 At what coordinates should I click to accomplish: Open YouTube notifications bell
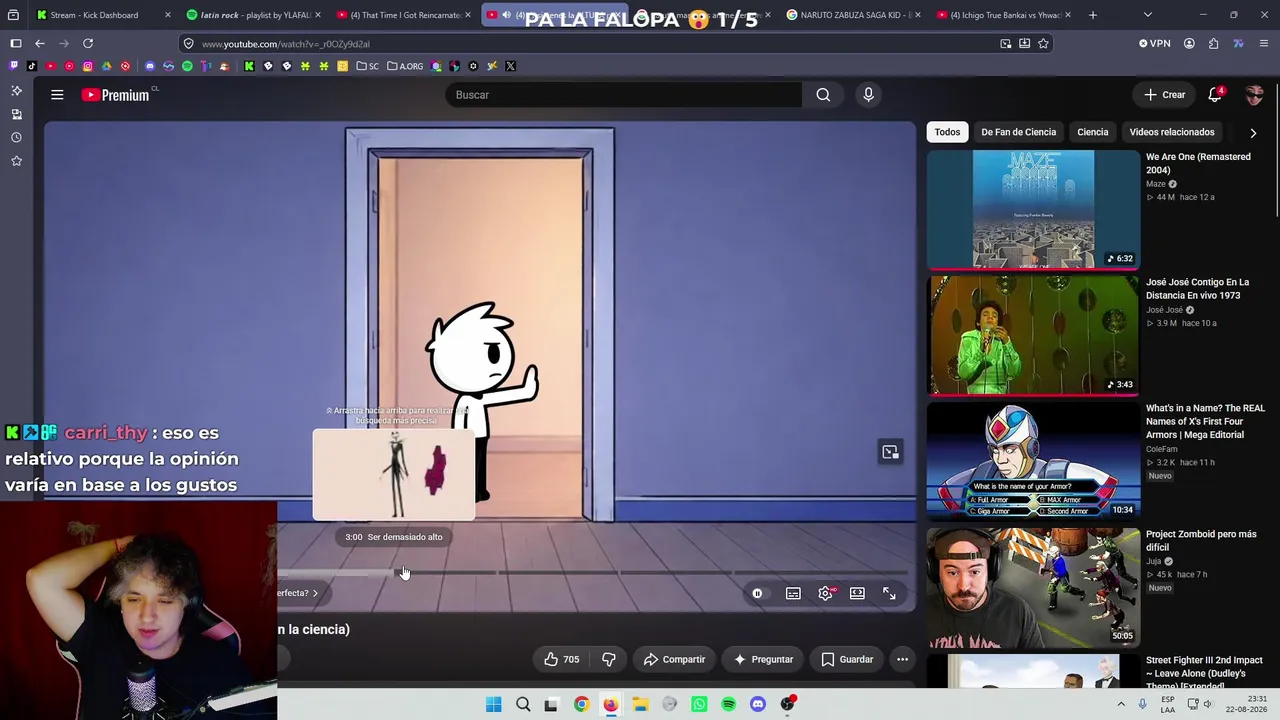1215,95
